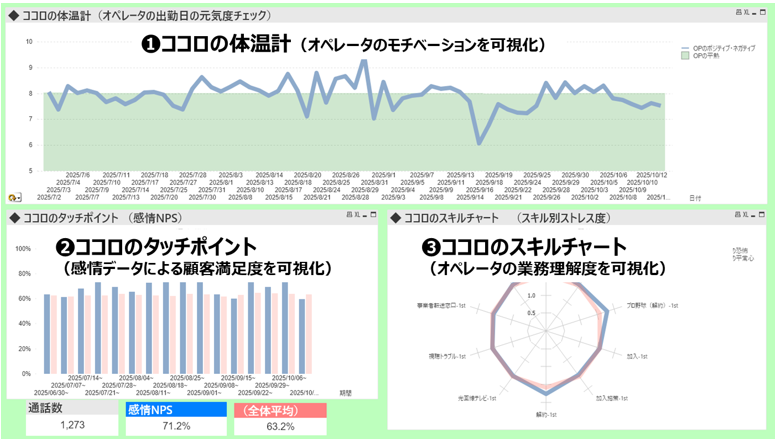Click the lowest dip point on the line chart
Image resolution: width=776 pixels, height=440 pixels.
coord(479,143)
